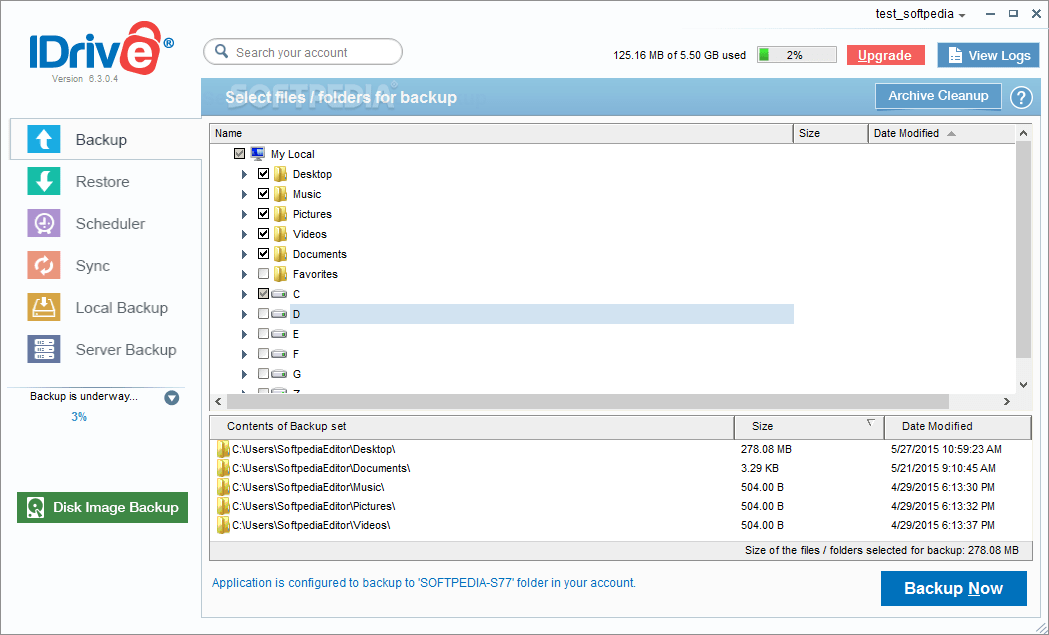Expand the Documents folder node
Image resolution: width=1049 pixels, height=635 pixels.
pyautogui.click(x=244, y=255)
